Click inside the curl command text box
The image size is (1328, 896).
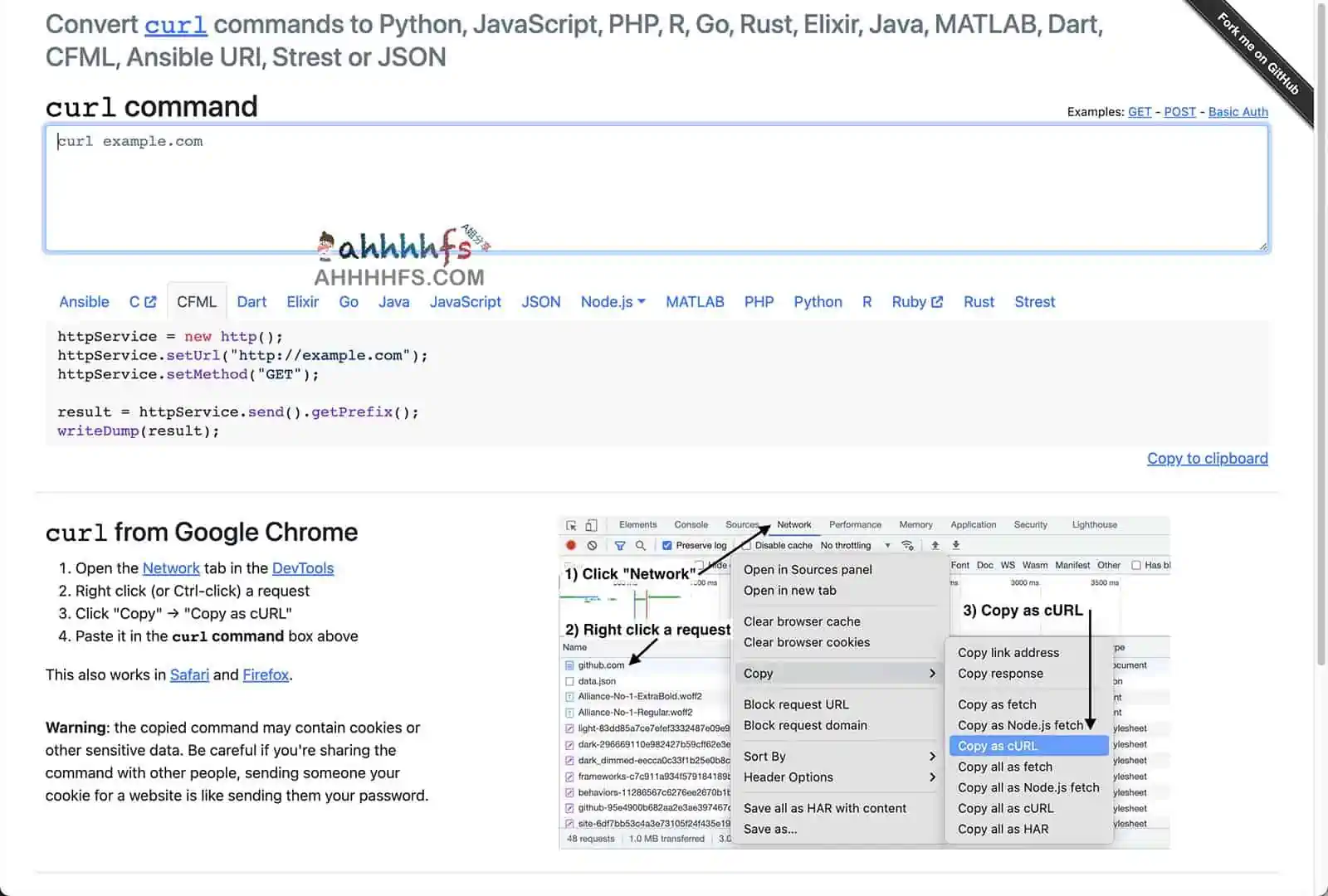coord(656,188)
